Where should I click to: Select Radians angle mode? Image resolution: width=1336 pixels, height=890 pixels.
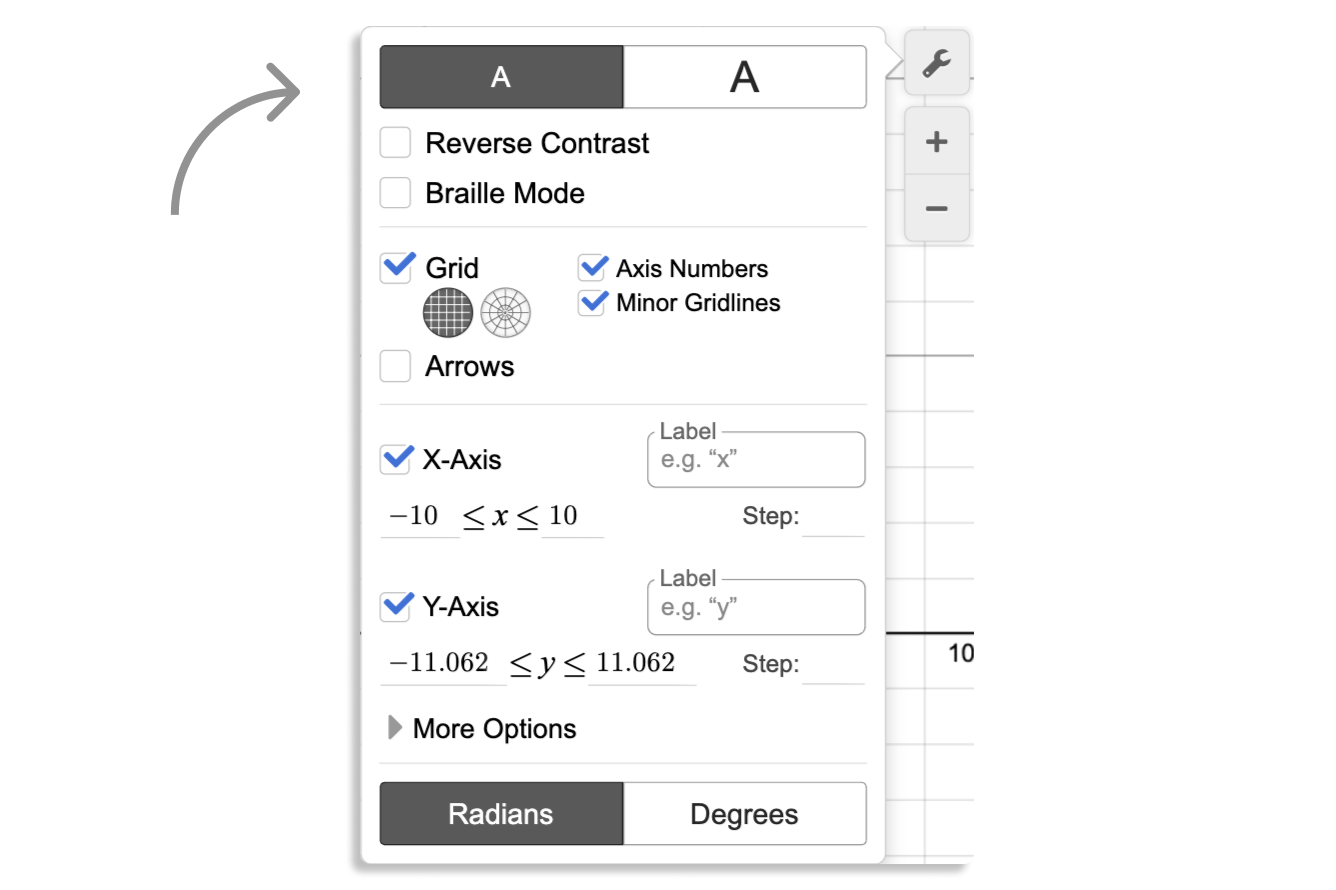pyautogui.click(x=501, y=814)
